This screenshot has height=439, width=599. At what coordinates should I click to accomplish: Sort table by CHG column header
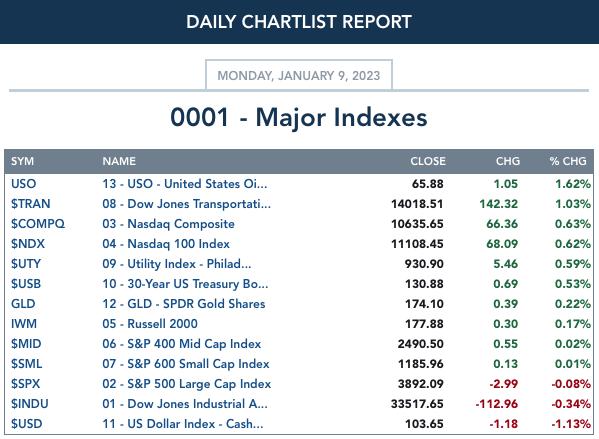pos(508,161)
